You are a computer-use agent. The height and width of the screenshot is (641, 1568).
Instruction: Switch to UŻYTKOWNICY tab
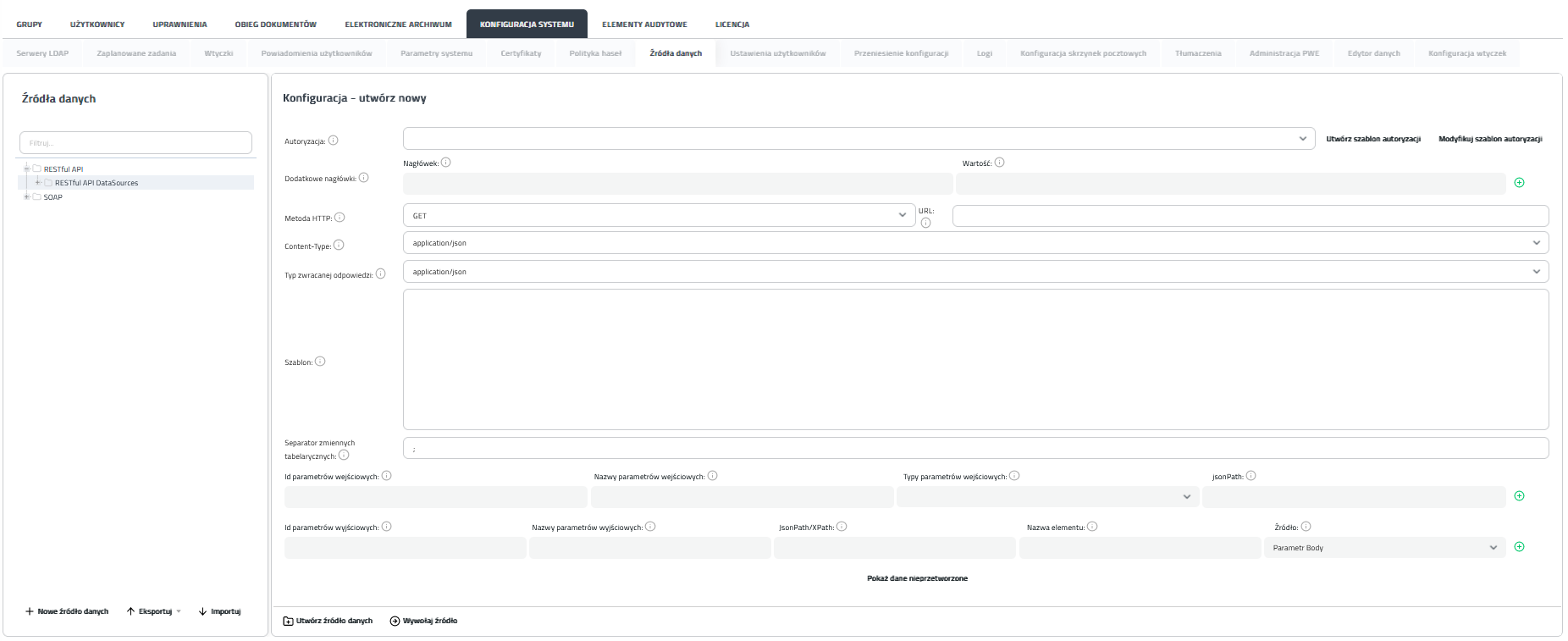(x=97, y=25)
